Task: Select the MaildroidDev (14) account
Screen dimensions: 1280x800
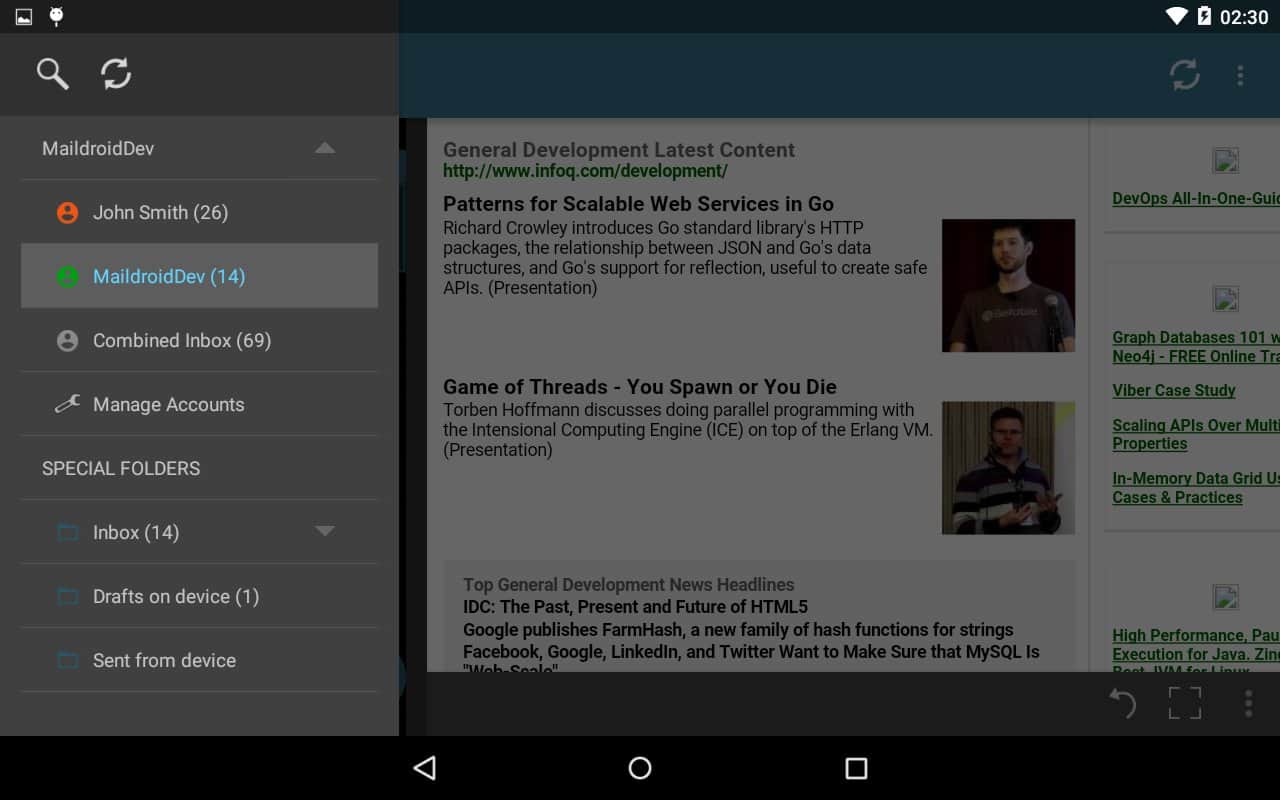Action: tap(169, 276)
